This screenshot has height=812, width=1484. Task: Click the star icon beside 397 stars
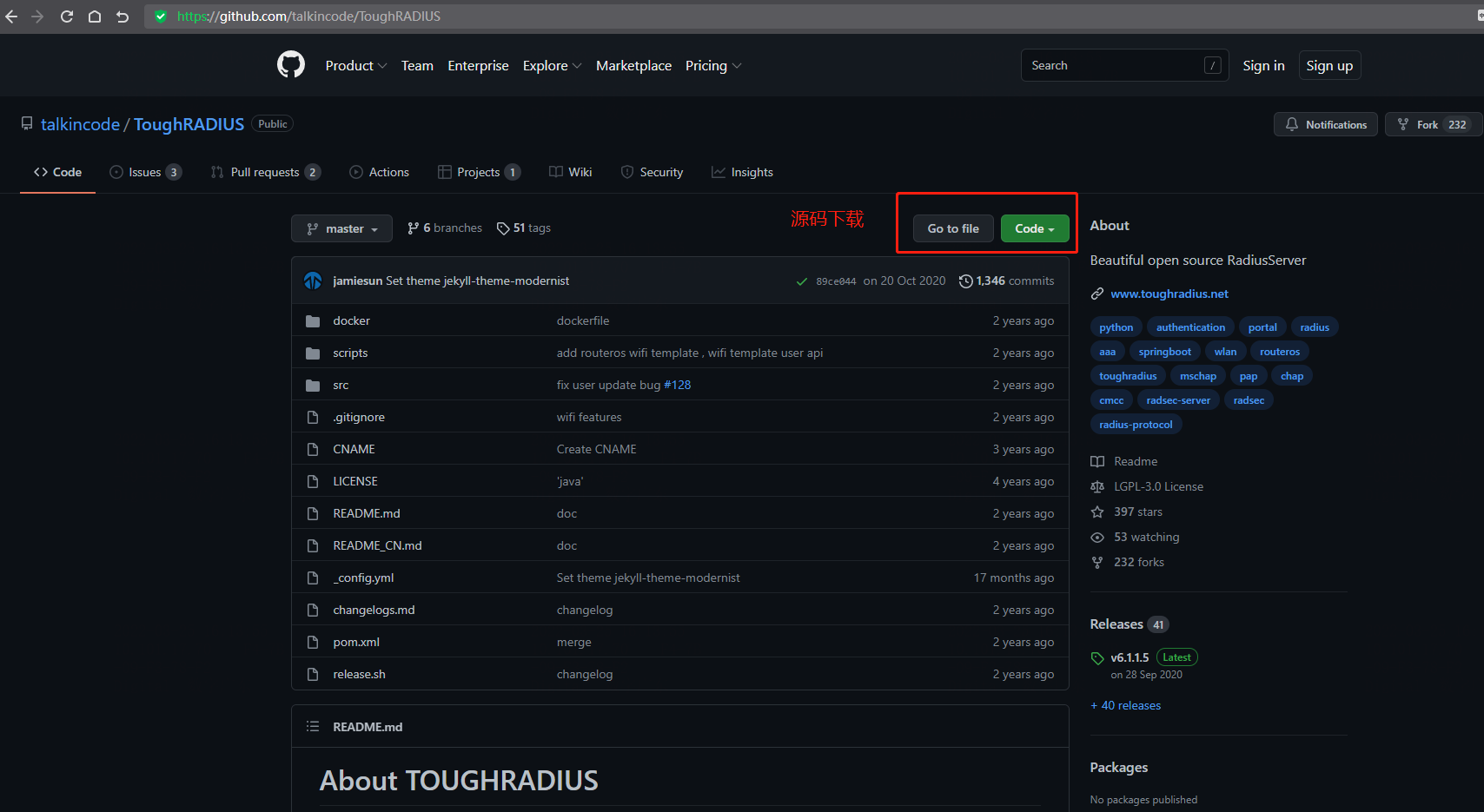(1096, 512)
